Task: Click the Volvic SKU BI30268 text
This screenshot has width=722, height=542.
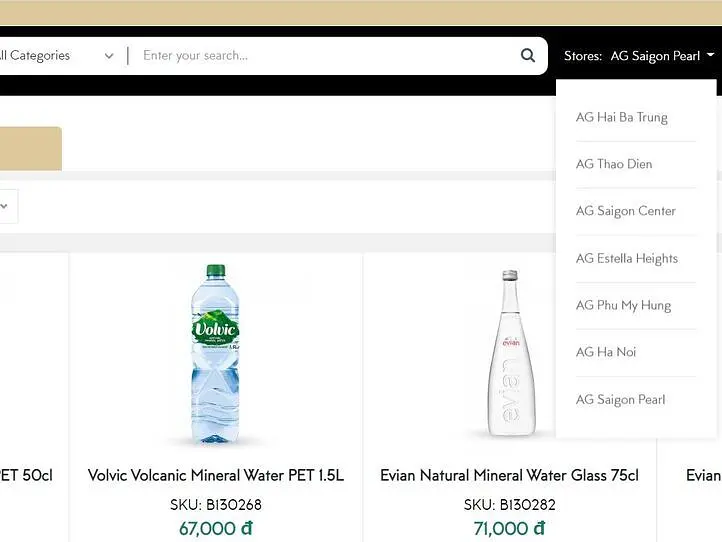Action: [216, 504]
